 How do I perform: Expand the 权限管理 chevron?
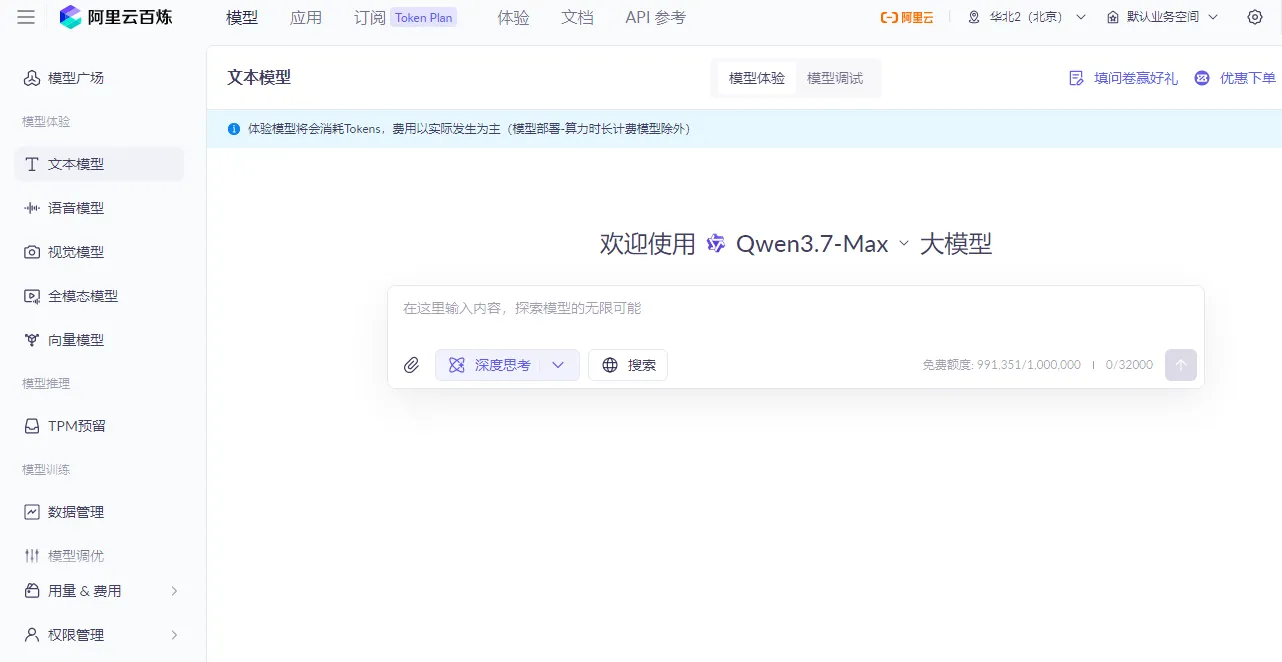[174, 635]
